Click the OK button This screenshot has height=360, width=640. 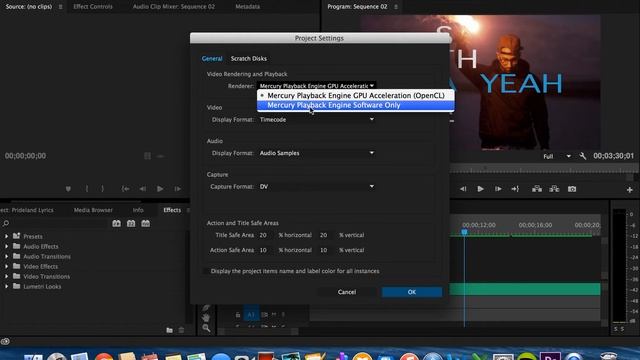[x=411, y=292]
